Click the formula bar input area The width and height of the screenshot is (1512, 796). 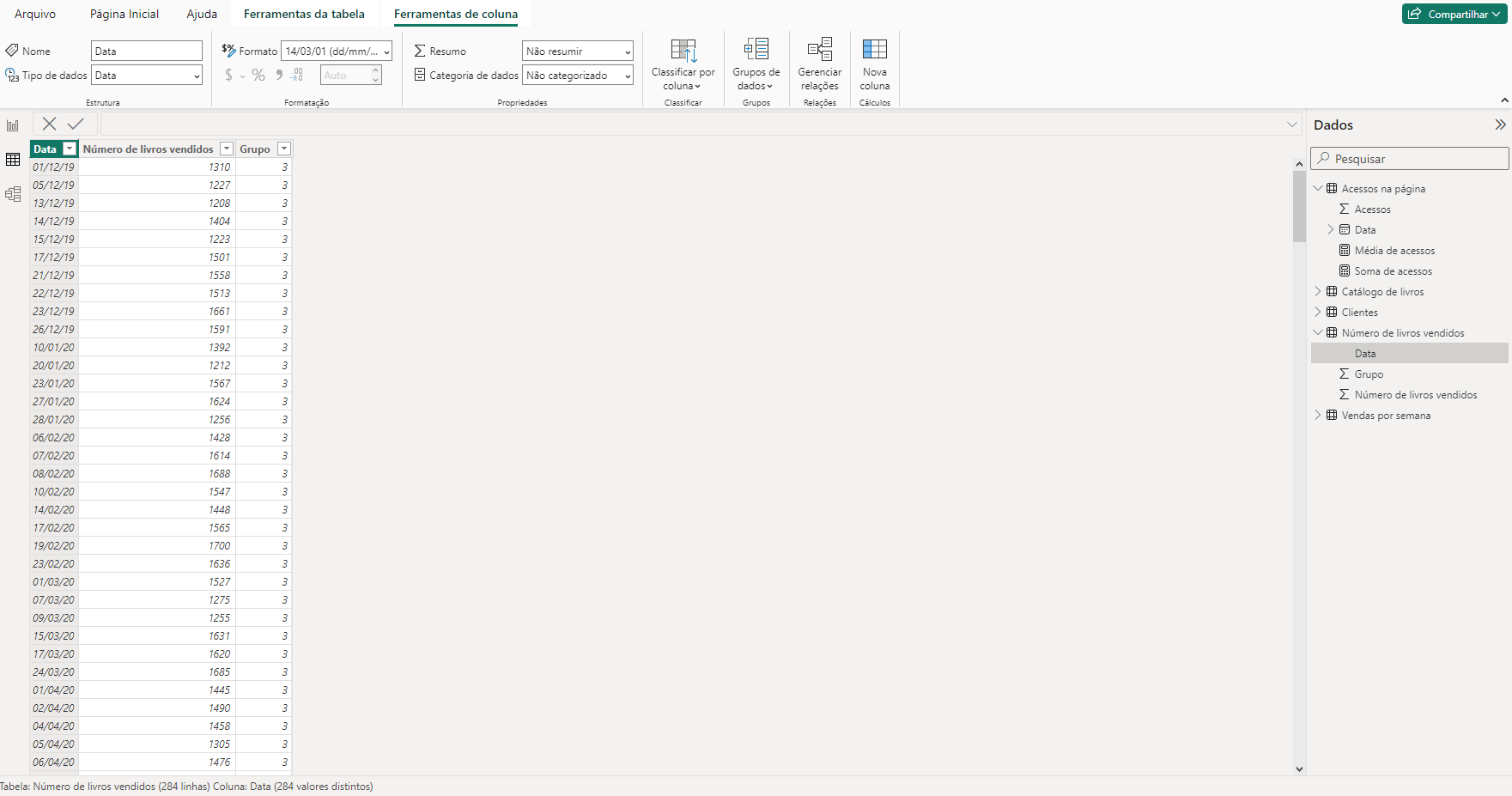click(x=694, y=125)
